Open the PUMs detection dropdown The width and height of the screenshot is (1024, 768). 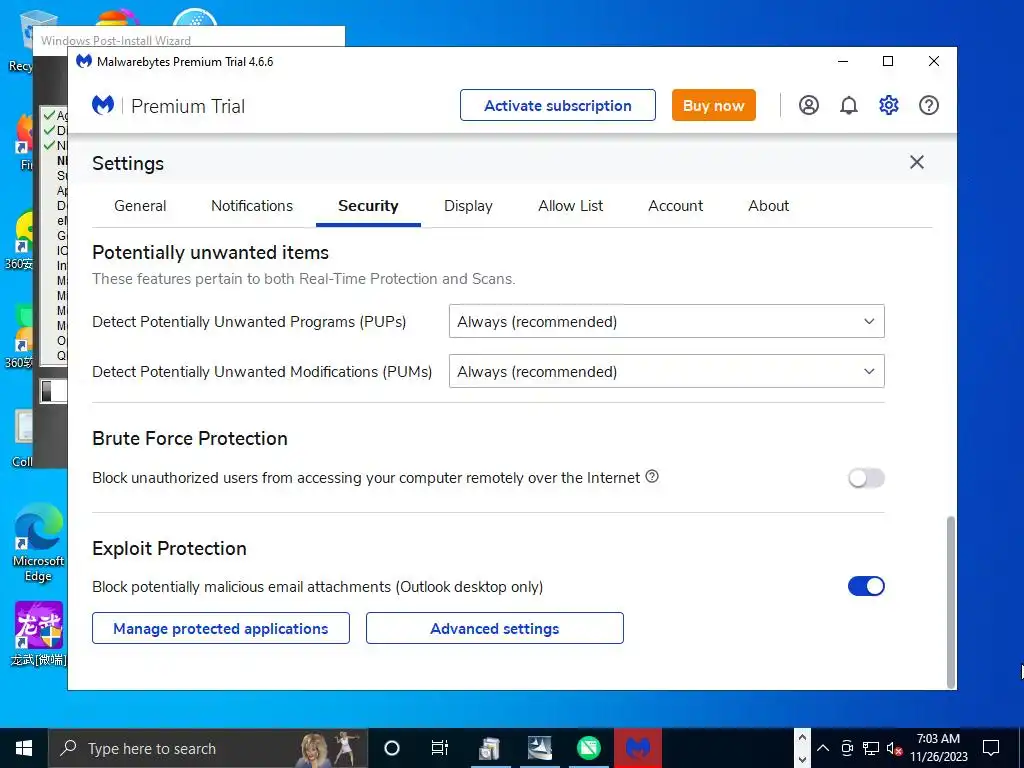pos(666,371)
